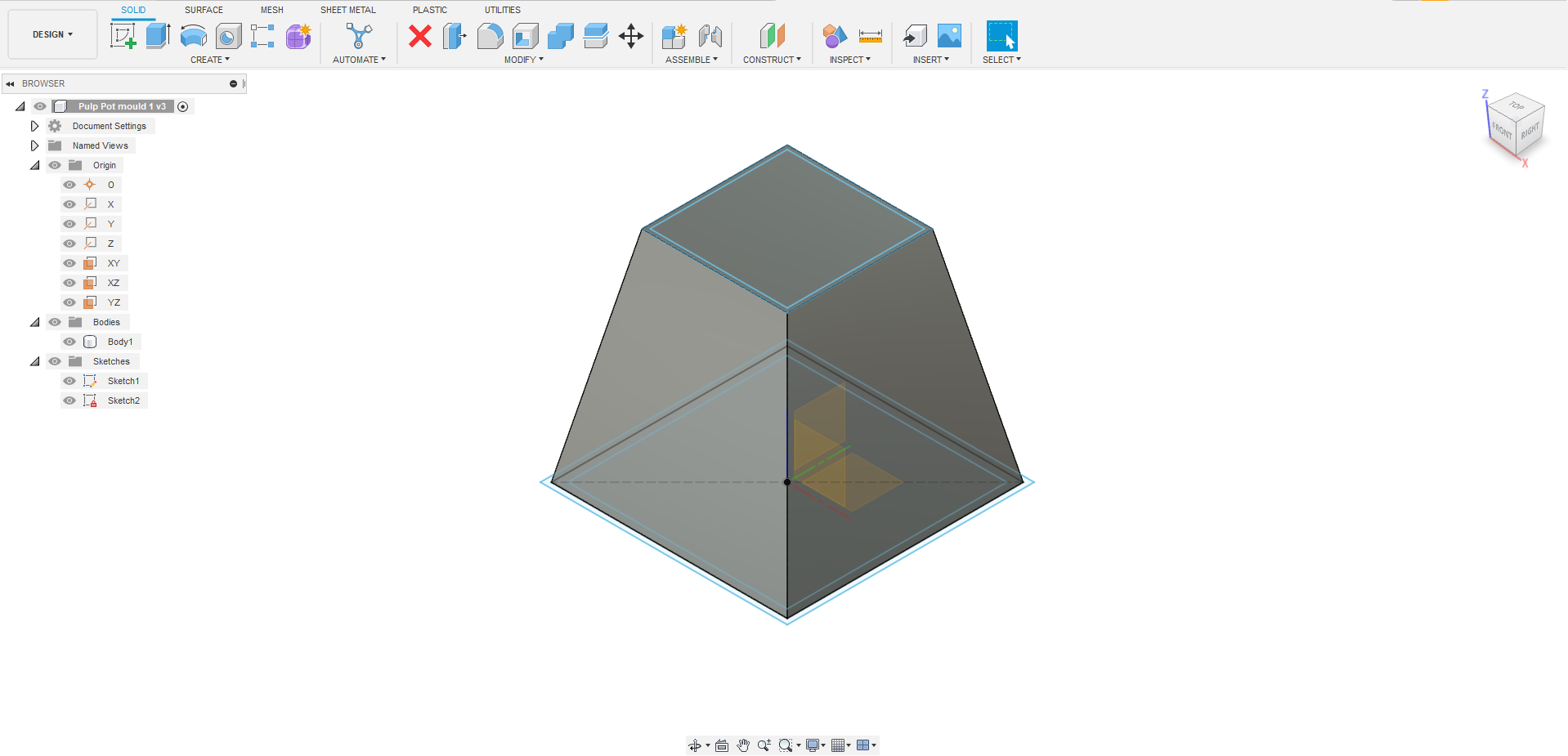Select the Revolve tool
1568x756 pixels.
coord(193,36)
